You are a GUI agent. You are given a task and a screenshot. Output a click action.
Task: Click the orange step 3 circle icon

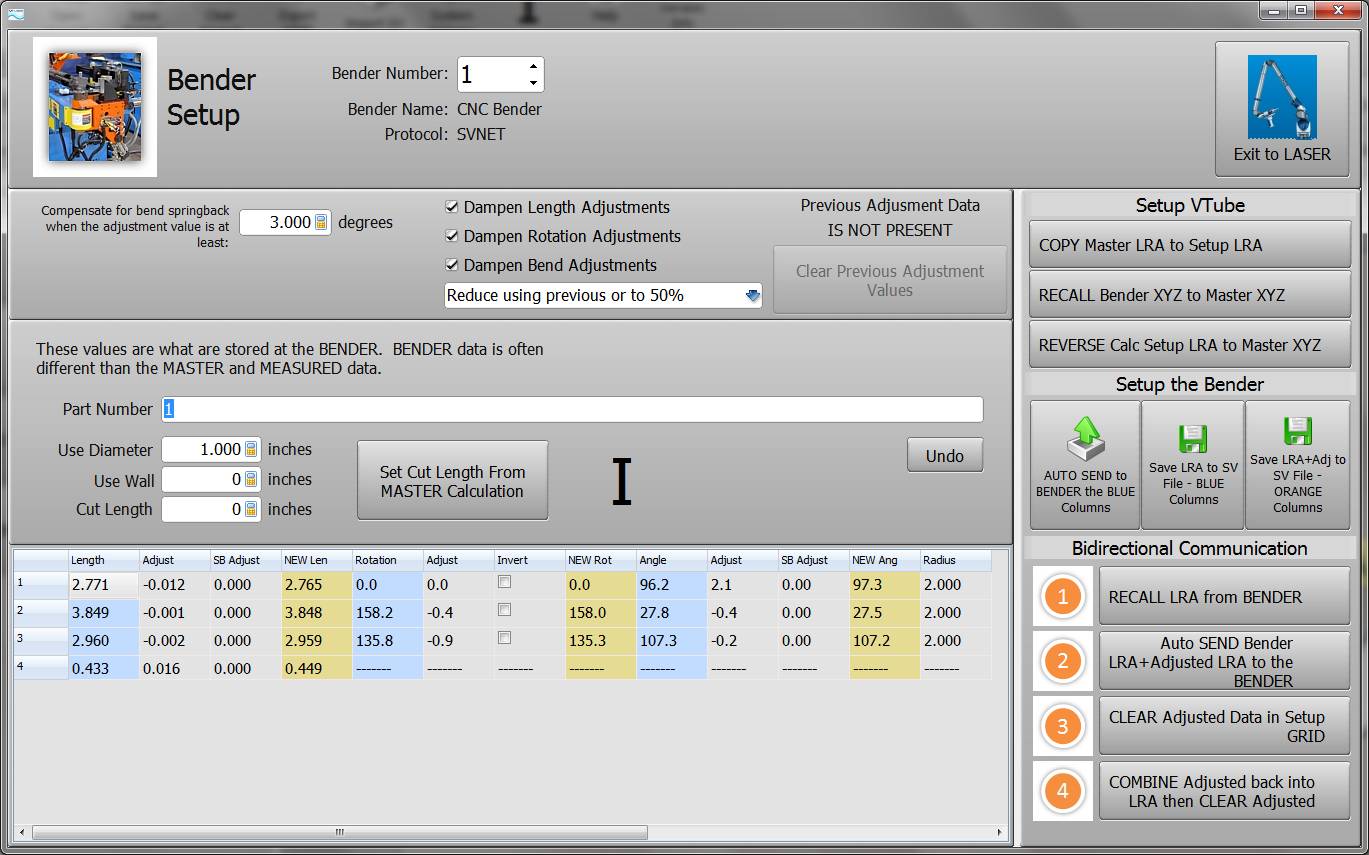click(1062, 726)
